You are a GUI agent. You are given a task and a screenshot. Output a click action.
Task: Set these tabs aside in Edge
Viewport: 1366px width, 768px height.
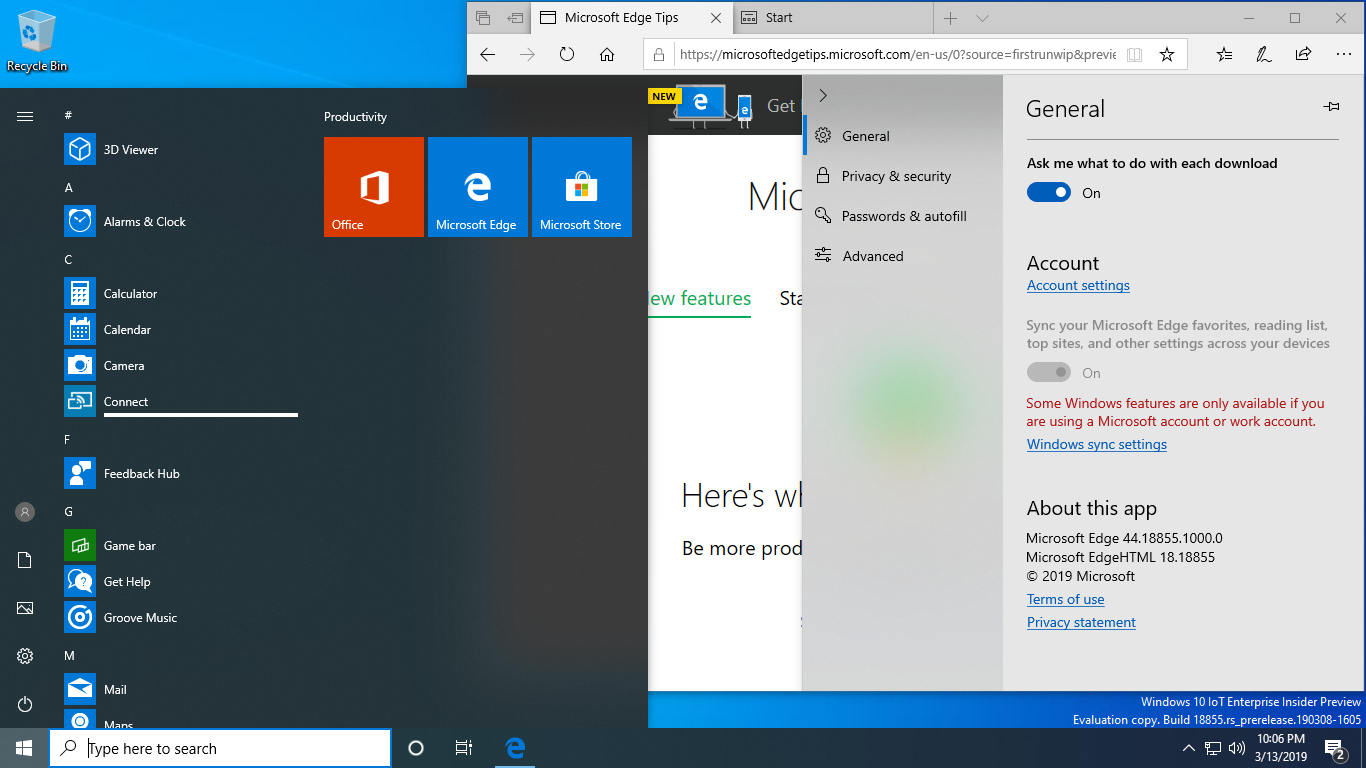pos(515,18)
